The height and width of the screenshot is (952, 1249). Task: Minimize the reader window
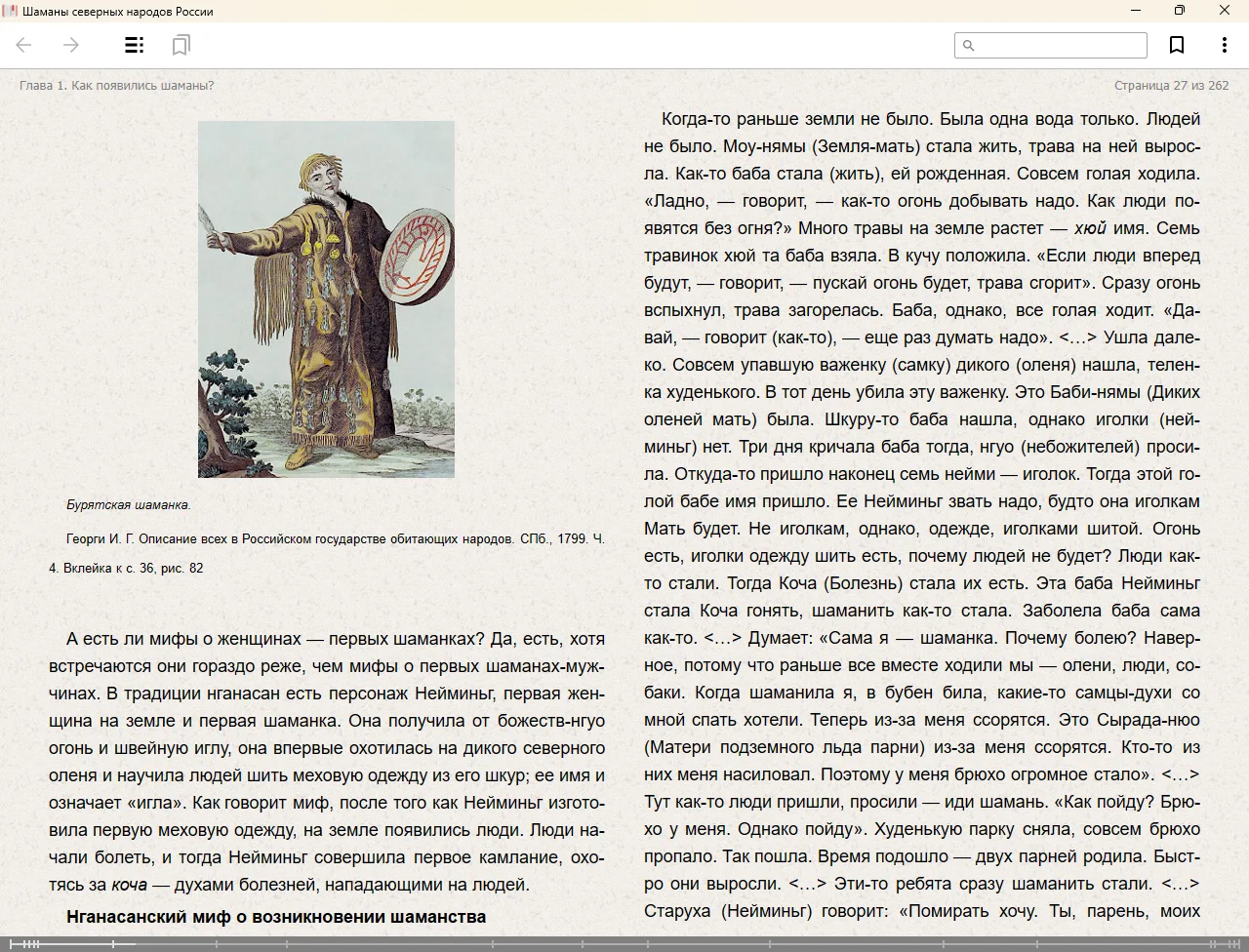coord(1136,11)
